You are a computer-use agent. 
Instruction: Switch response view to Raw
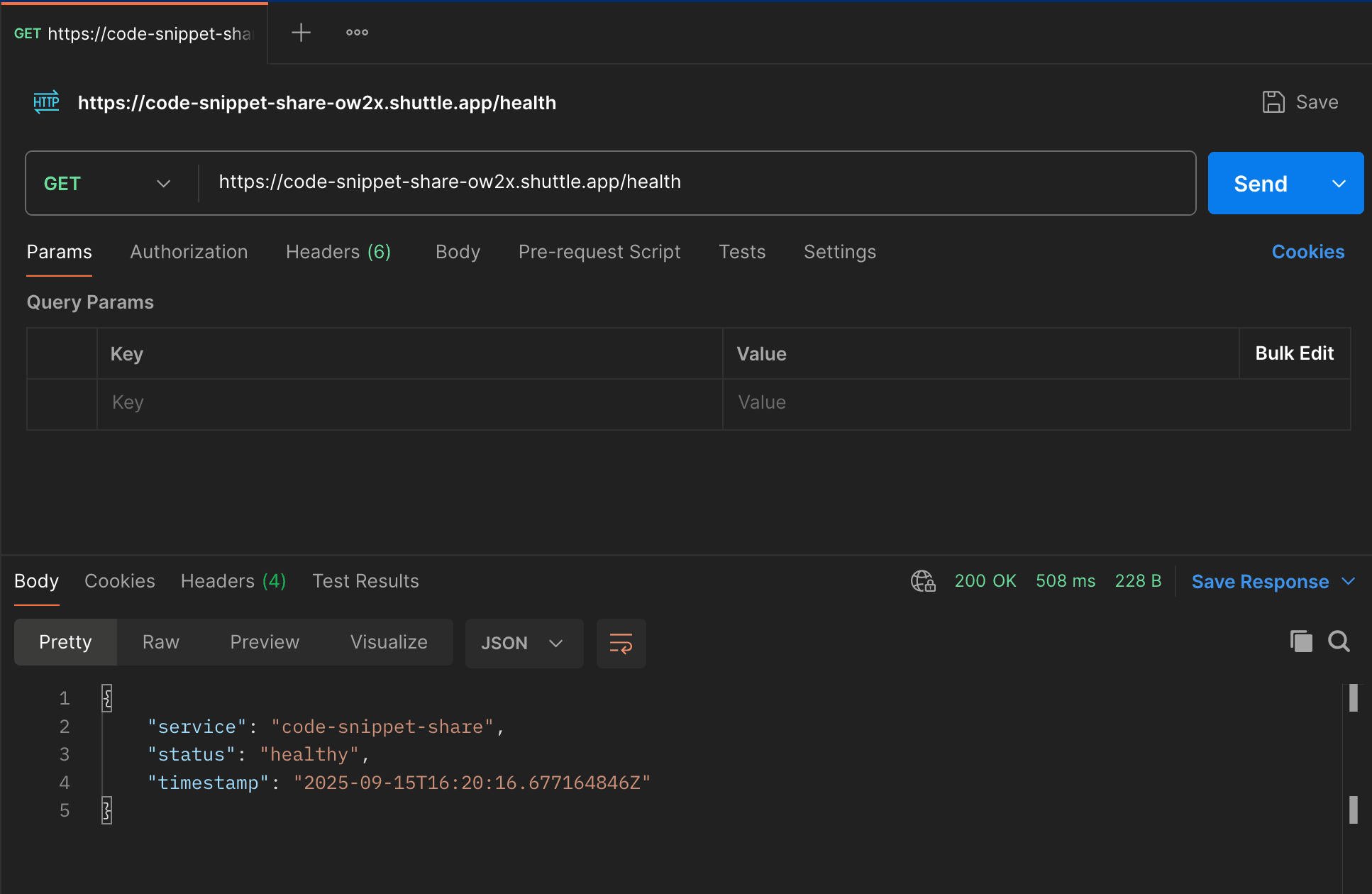[x=160, y=641]
